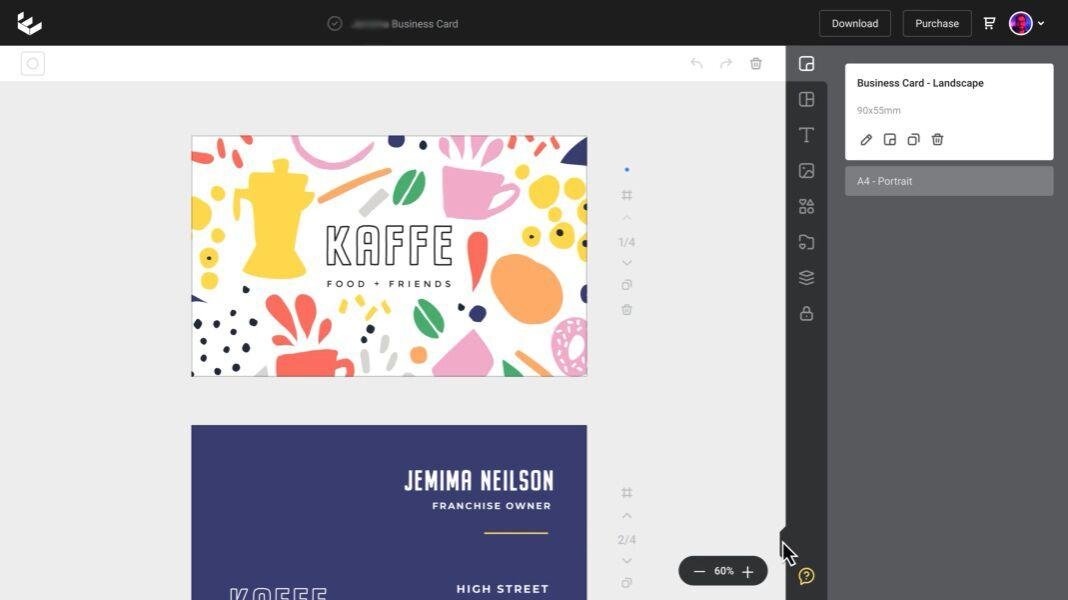Undo the last action
The height and width of the screenshot is (600, 1068).
pos(696,63)
